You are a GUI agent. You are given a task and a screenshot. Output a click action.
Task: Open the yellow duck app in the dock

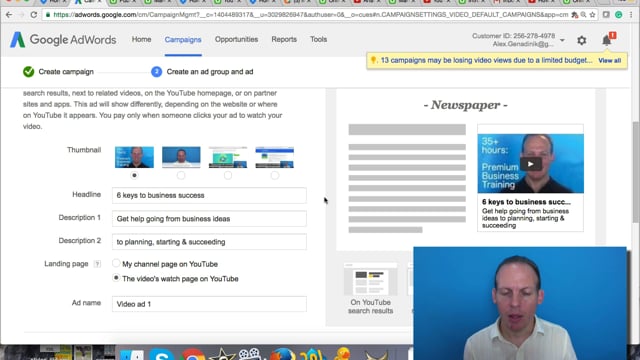[342, 354]
